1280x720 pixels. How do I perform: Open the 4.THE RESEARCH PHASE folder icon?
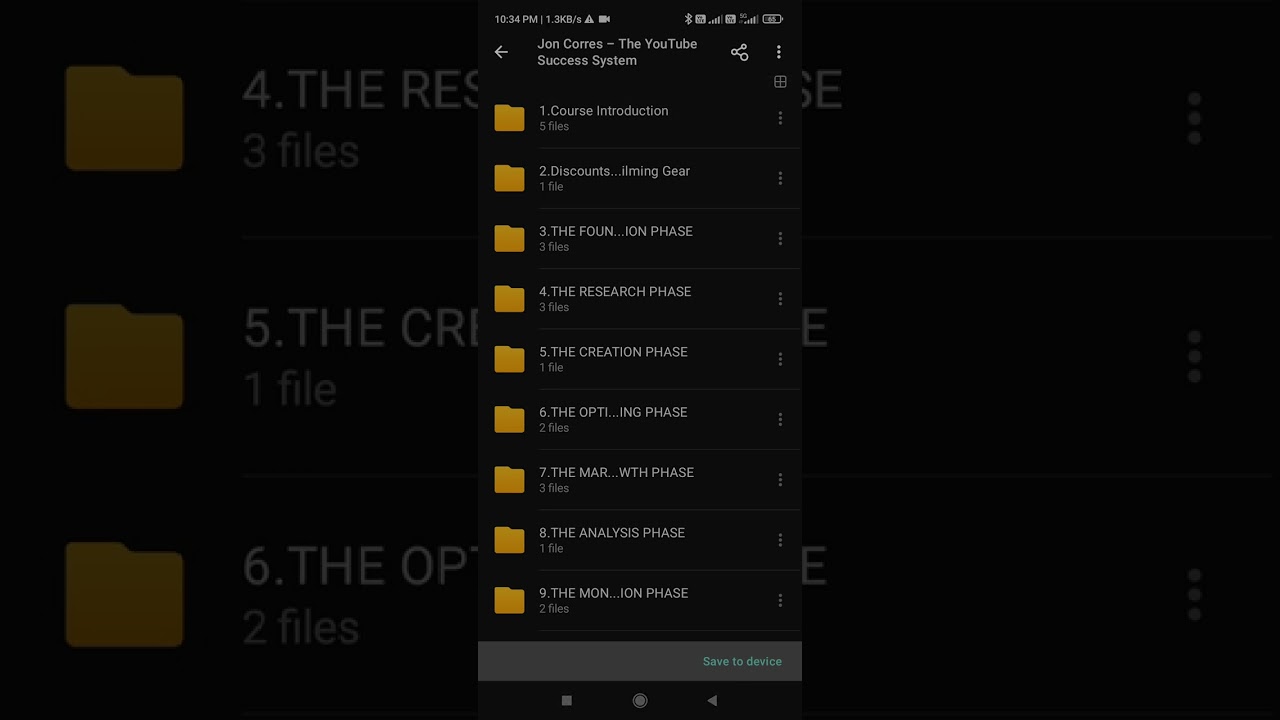pyautogui.click(x=509, y=299)
